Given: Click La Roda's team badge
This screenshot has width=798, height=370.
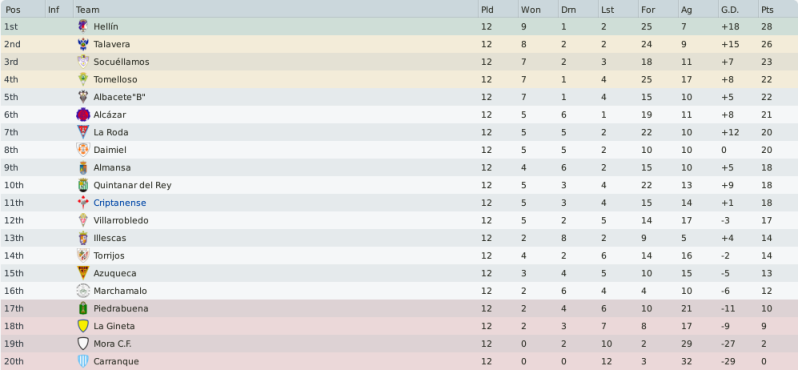Looking at the screenshot, I should tap(83, 132).
